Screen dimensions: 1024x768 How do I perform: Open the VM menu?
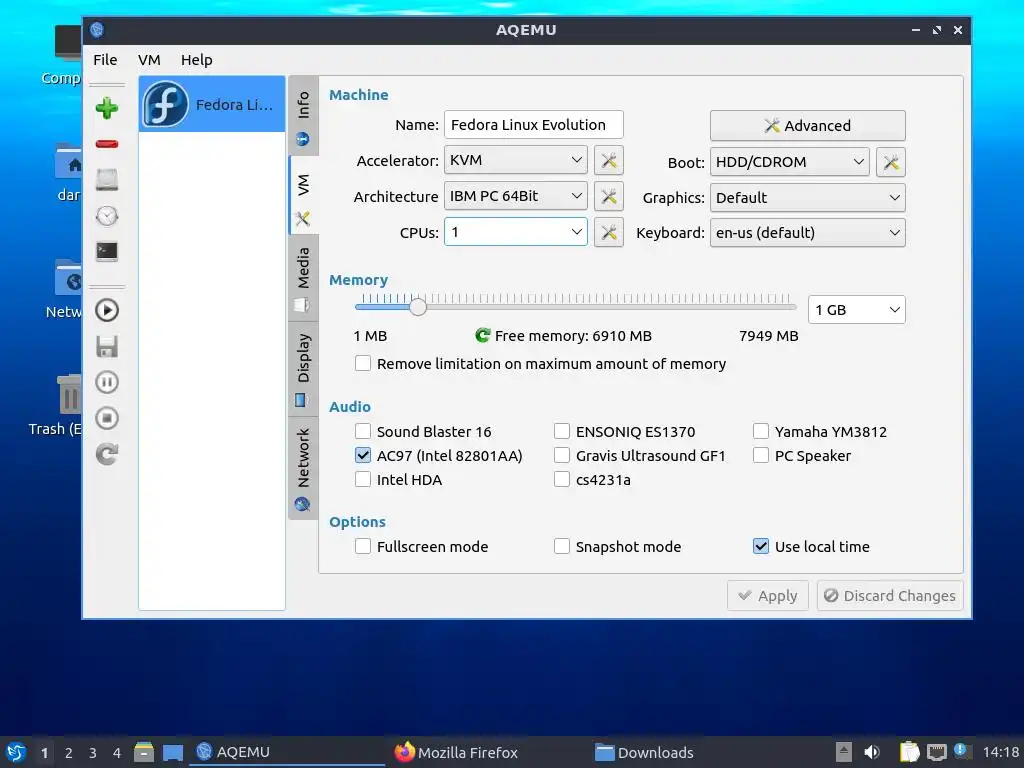click(x=149, y=60)
